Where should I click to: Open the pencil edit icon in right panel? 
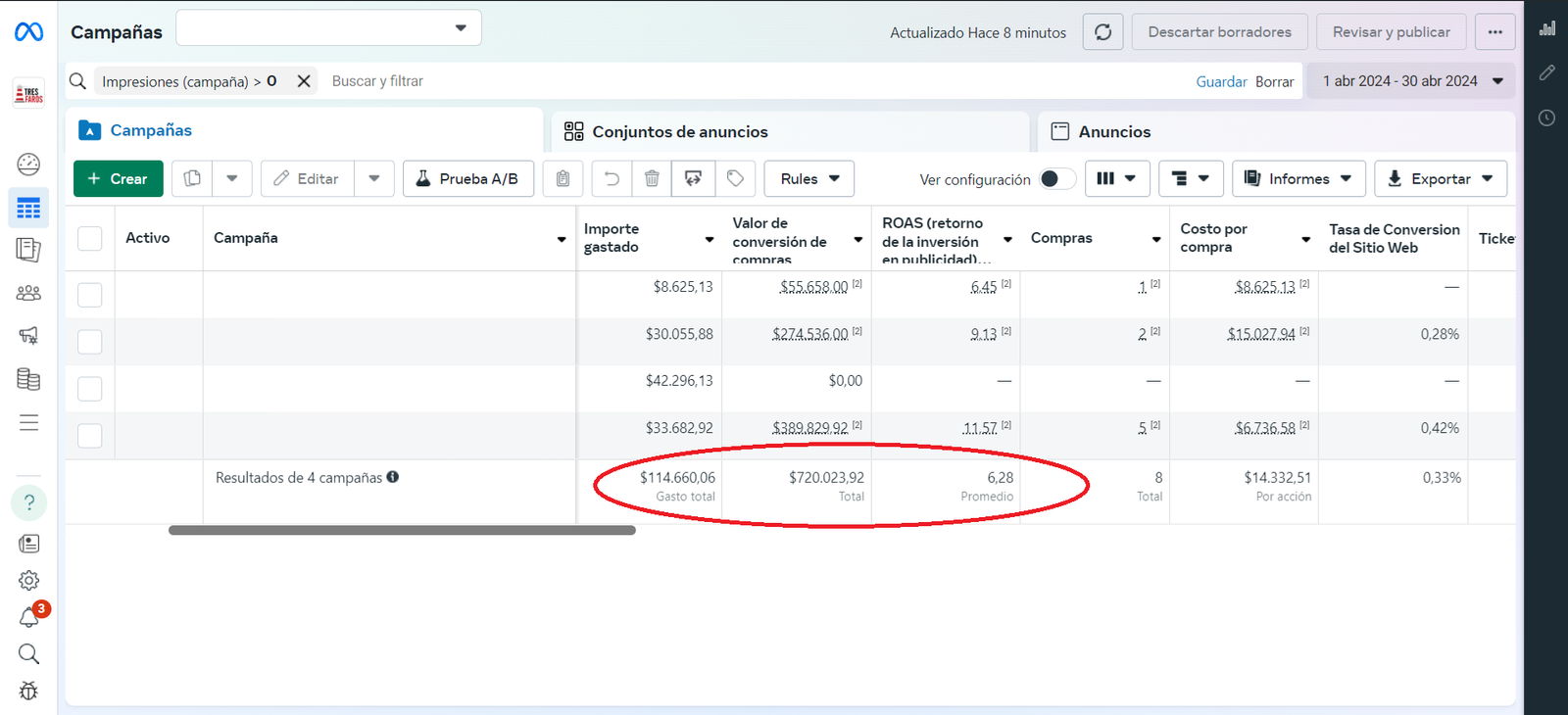1547,72
